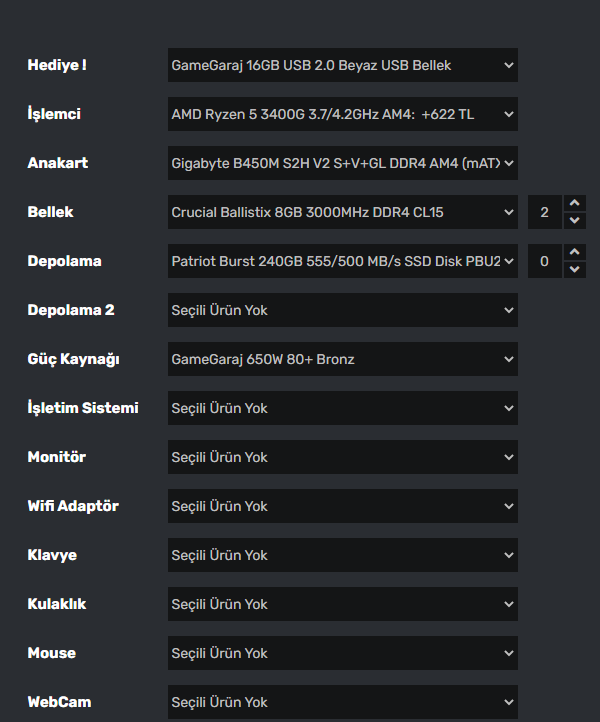This screenshot has width=600, height=722.
Task: Open the Klavye keyboard dropdown
Action: [x=342, y=555]
